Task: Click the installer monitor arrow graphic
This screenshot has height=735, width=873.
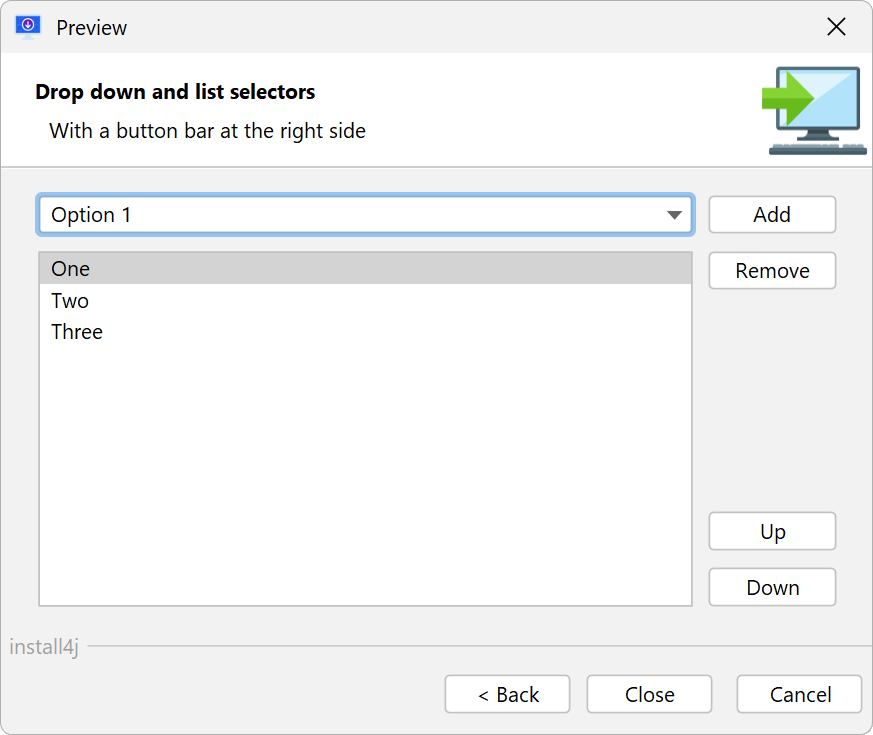Action: point(815,111)
